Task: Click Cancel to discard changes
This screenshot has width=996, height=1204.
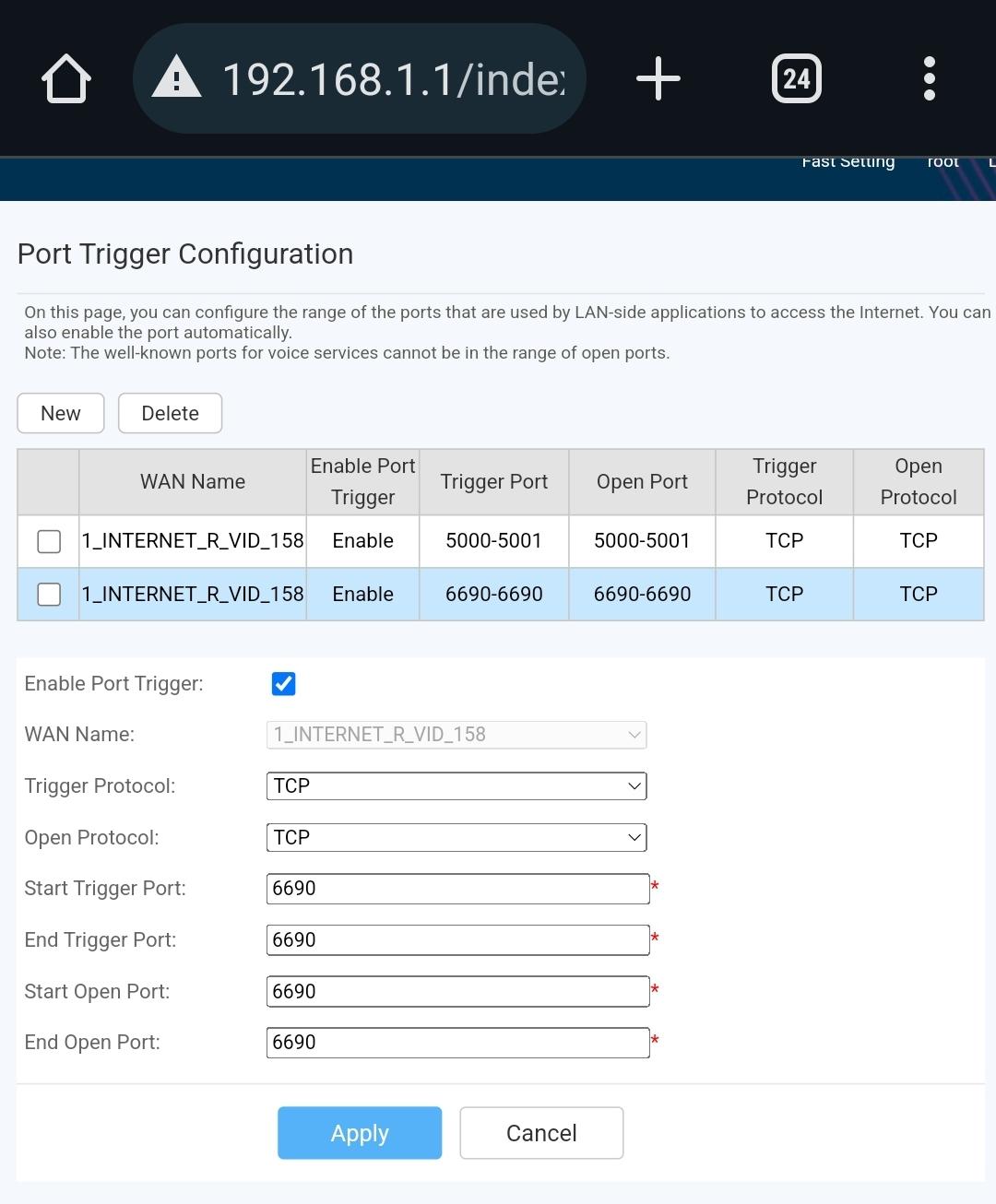Action: click(541, 1133)
